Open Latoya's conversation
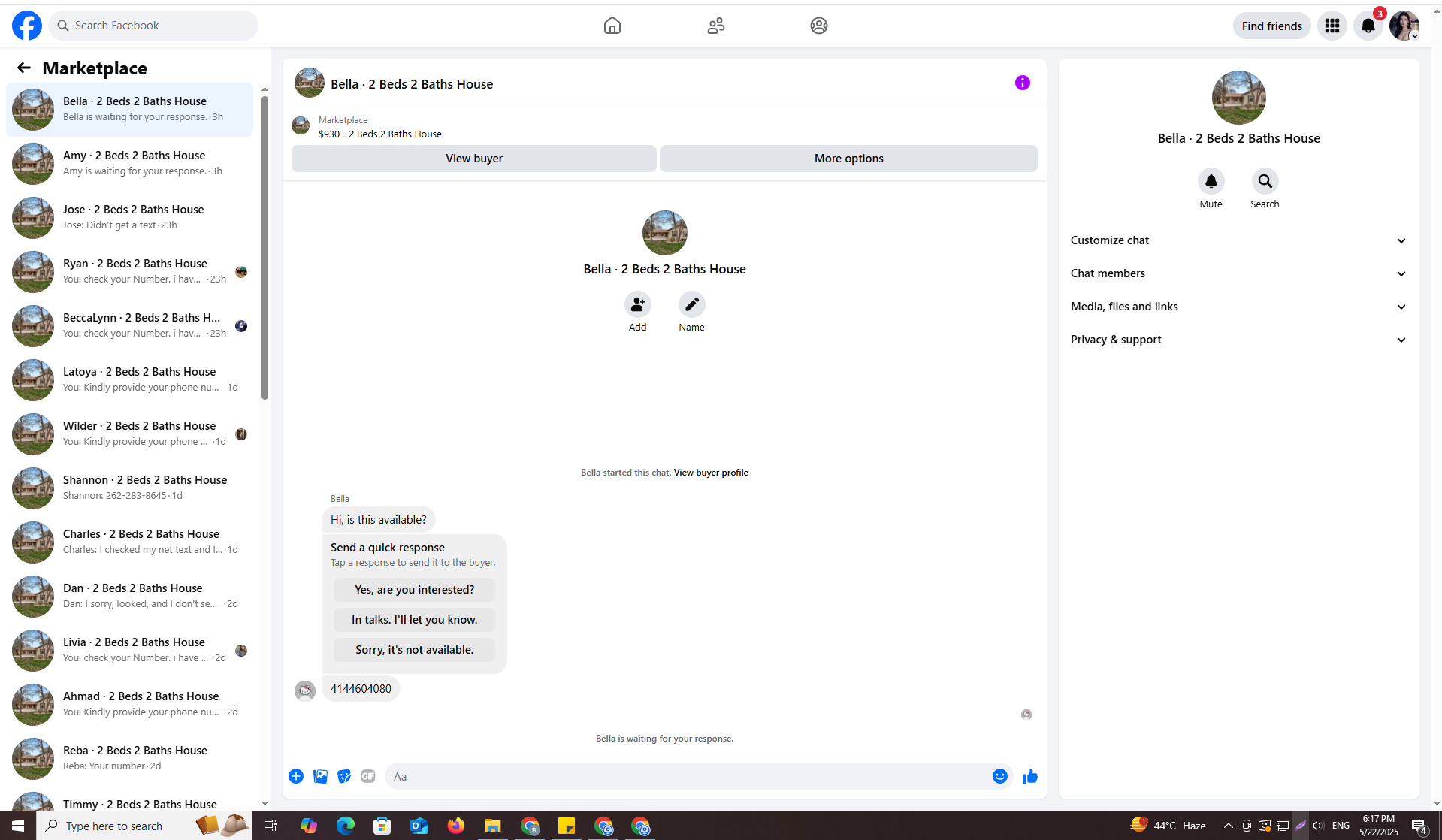 point(129,379)
